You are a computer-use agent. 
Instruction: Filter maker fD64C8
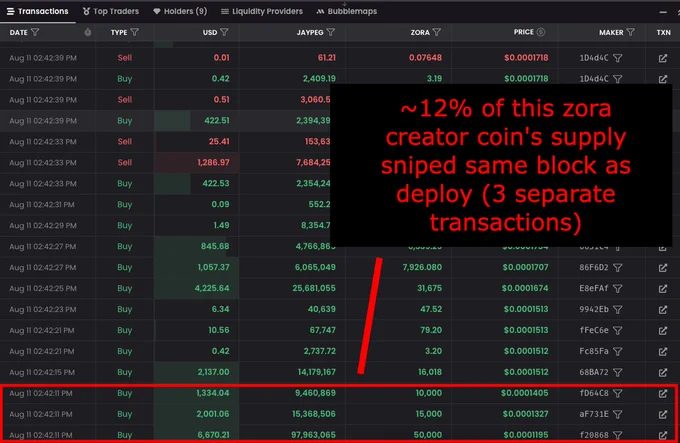click(618, 394)
